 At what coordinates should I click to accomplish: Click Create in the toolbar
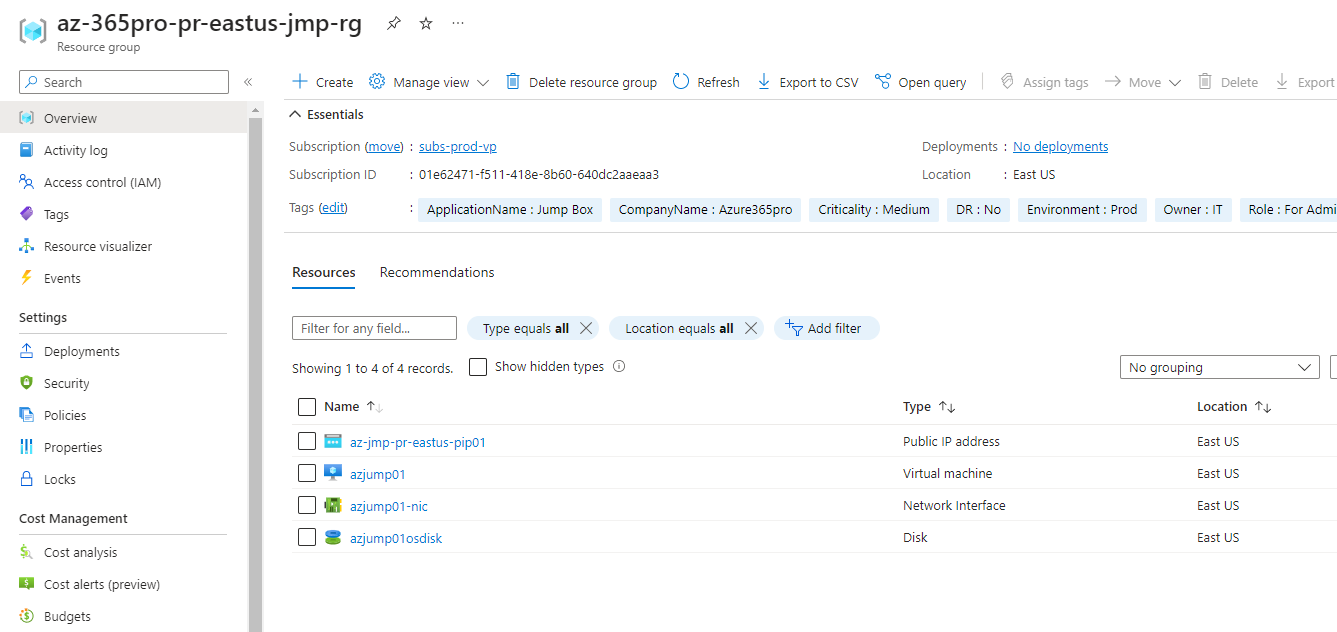[x=322, y=82]
